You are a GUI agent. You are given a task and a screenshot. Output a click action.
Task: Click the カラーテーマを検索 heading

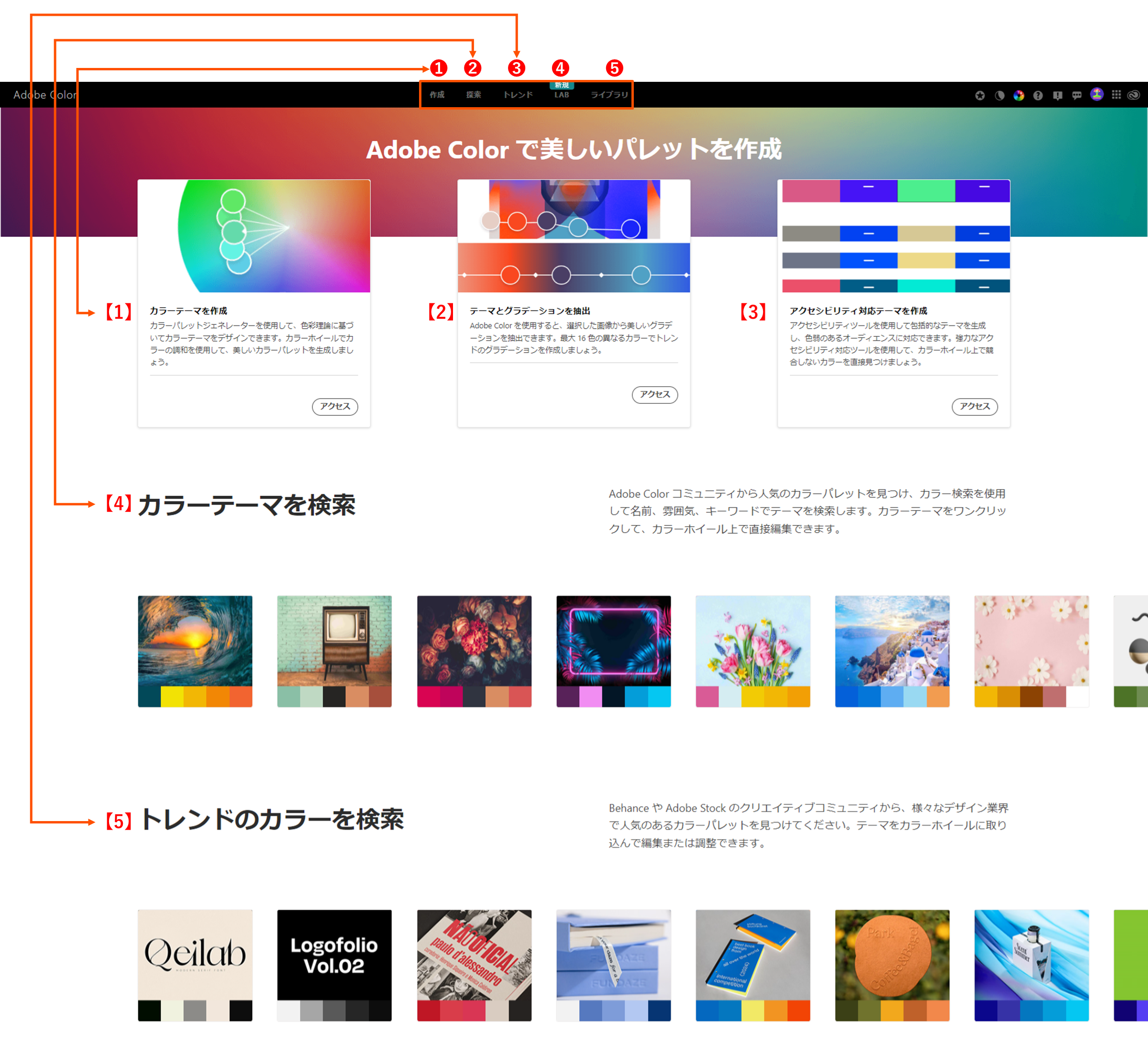coord(247,505)
